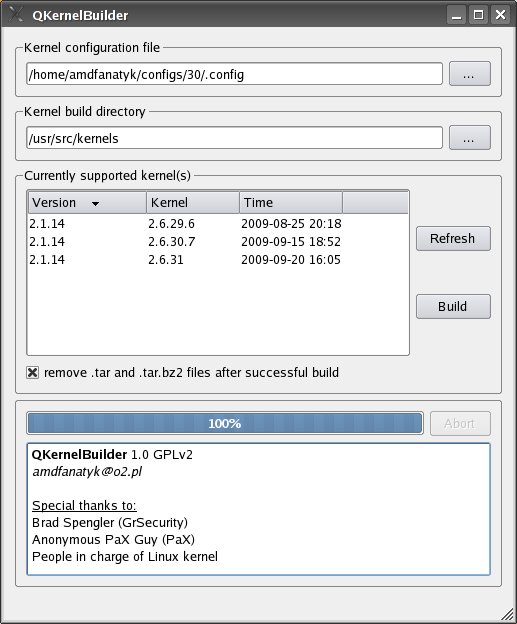Screen dimensions: 517x624
Task: Click the Refresh button
Action: 453,239
